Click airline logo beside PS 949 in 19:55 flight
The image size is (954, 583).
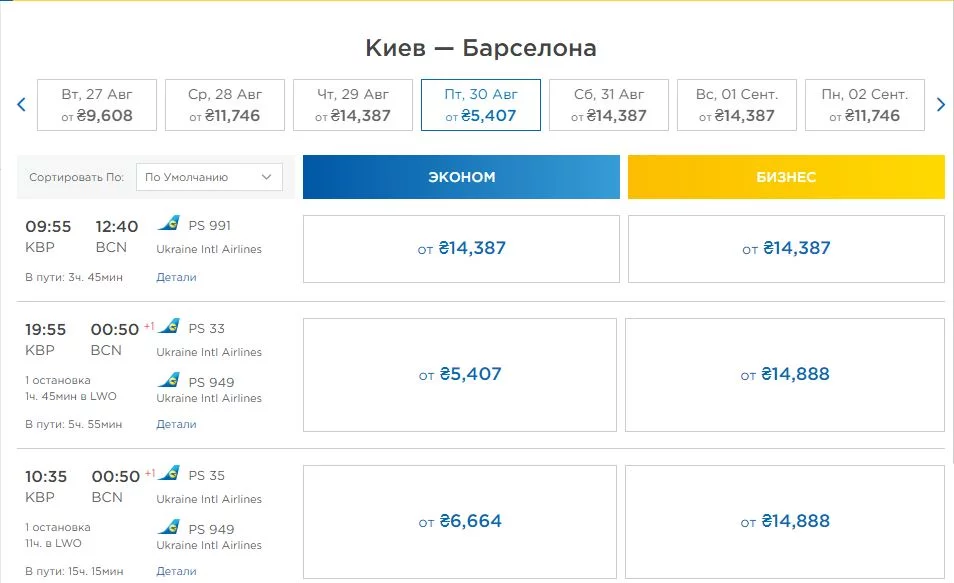[x=168, y=381]
